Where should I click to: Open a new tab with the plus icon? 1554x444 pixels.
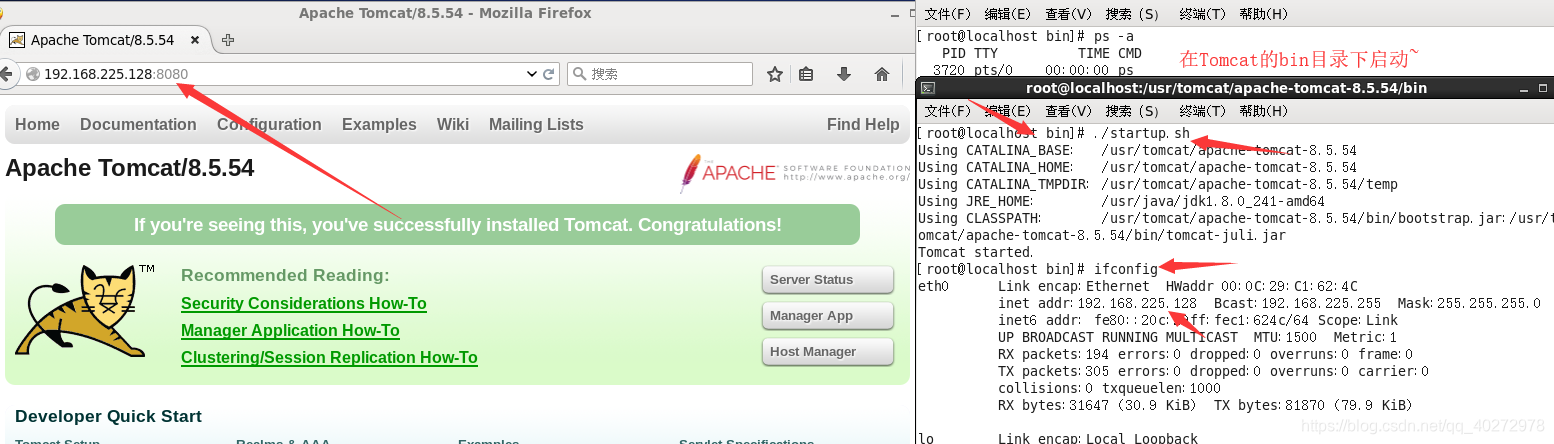click(228, 40)
